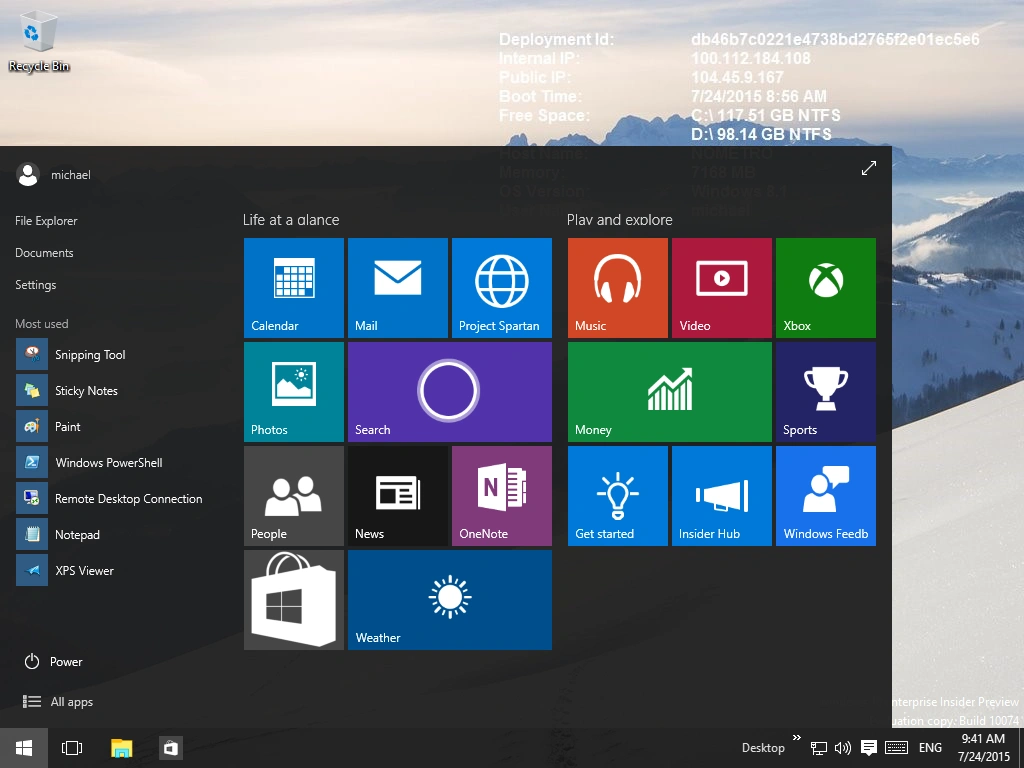
Task: Open File Explorer link in Start menu
Action: tap(46, 221)
